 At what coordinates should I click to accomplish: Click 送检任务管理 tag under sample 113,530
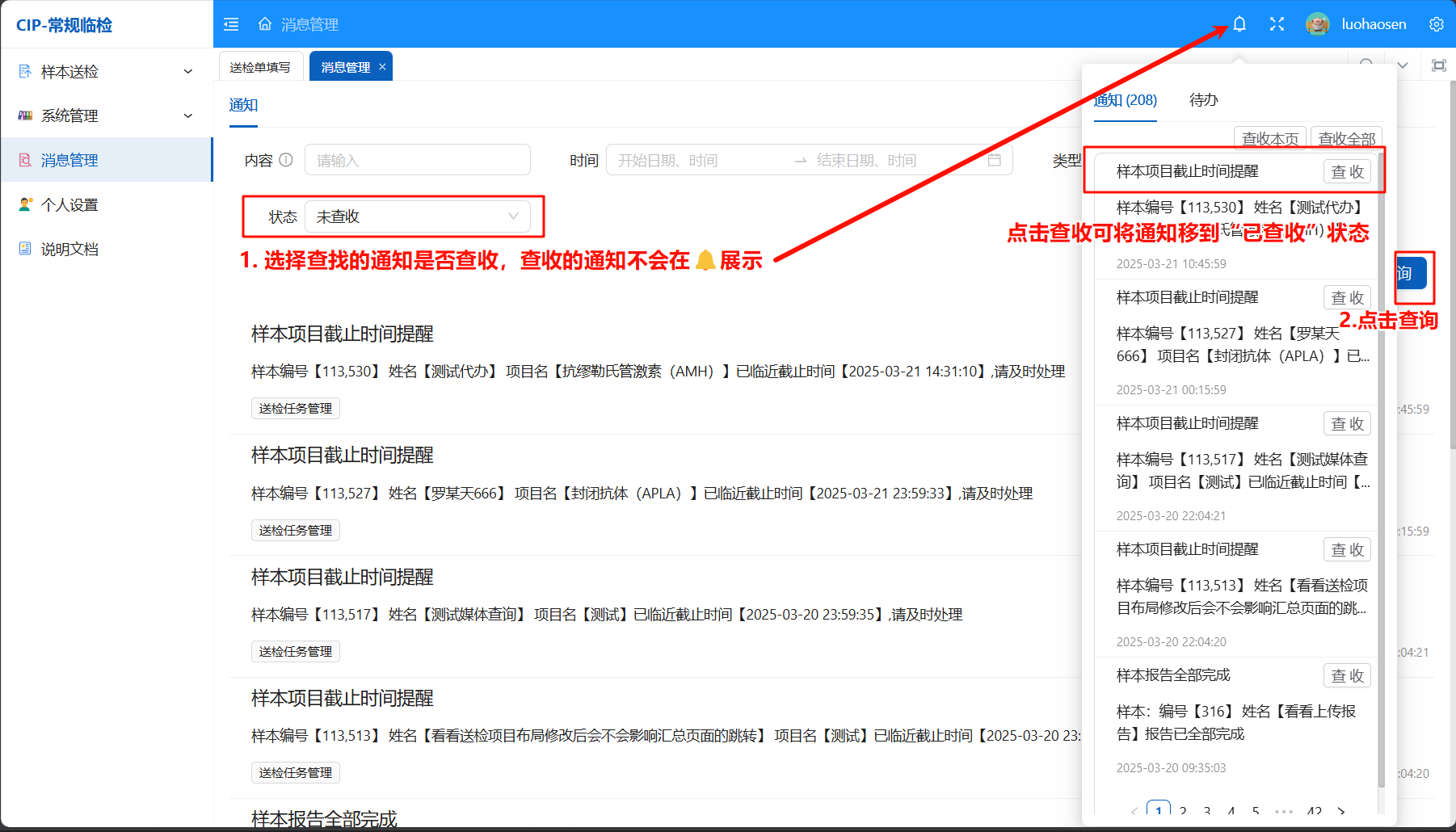coord(296,409)
